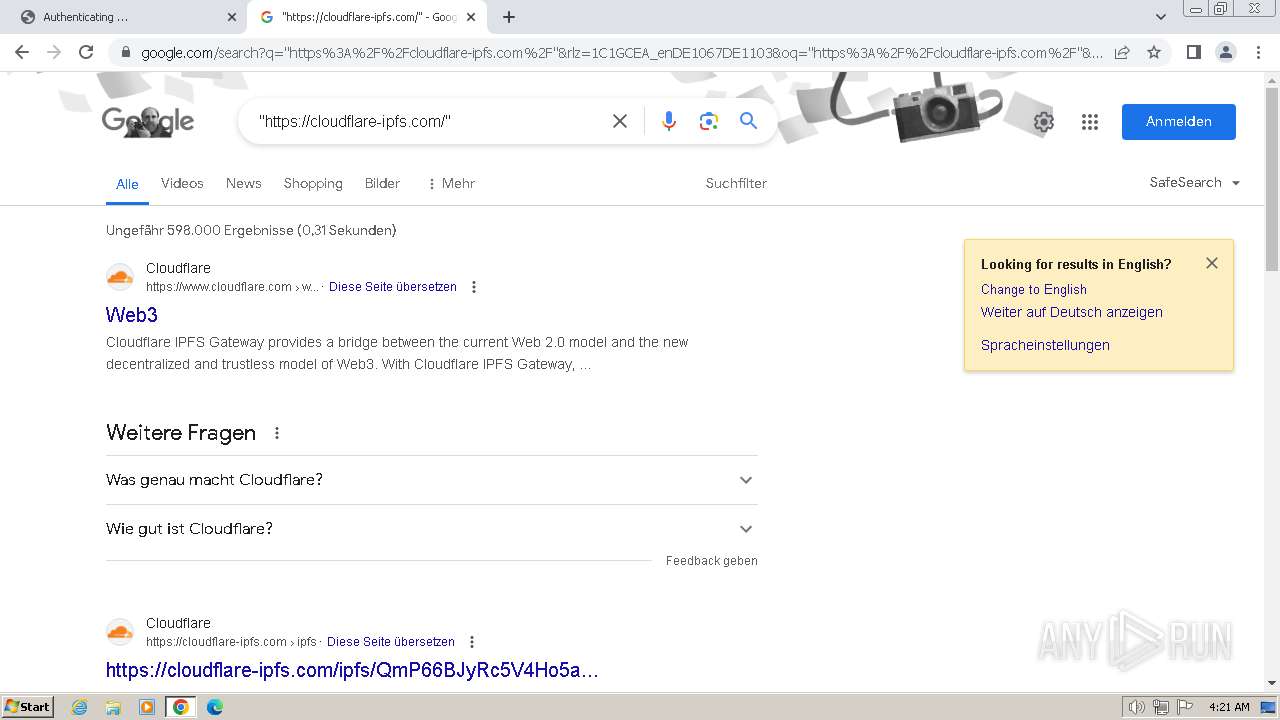This screenshot has height=720, width=1280.
Task: Open File Explorer from taskbar
Action: tap(113, 707)
